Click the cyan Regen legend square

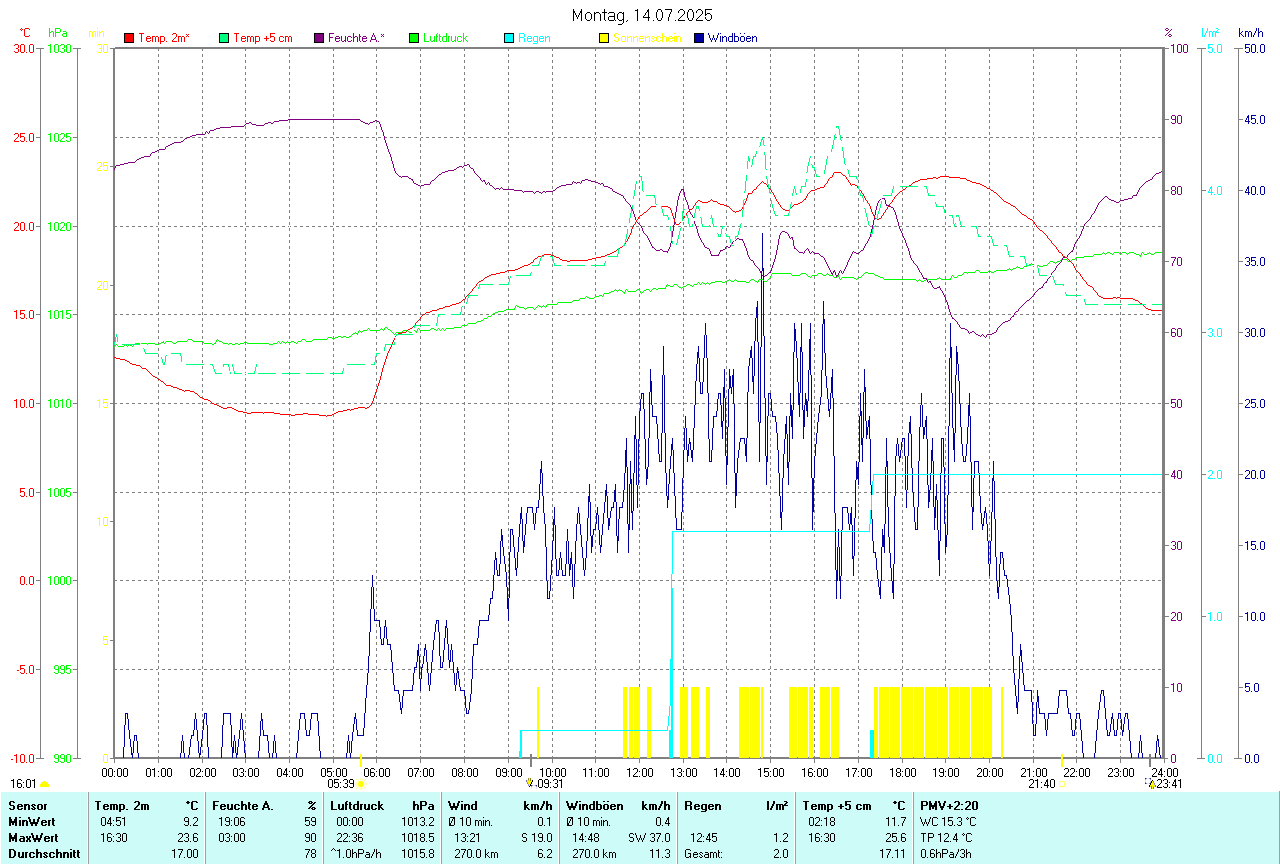509,38
